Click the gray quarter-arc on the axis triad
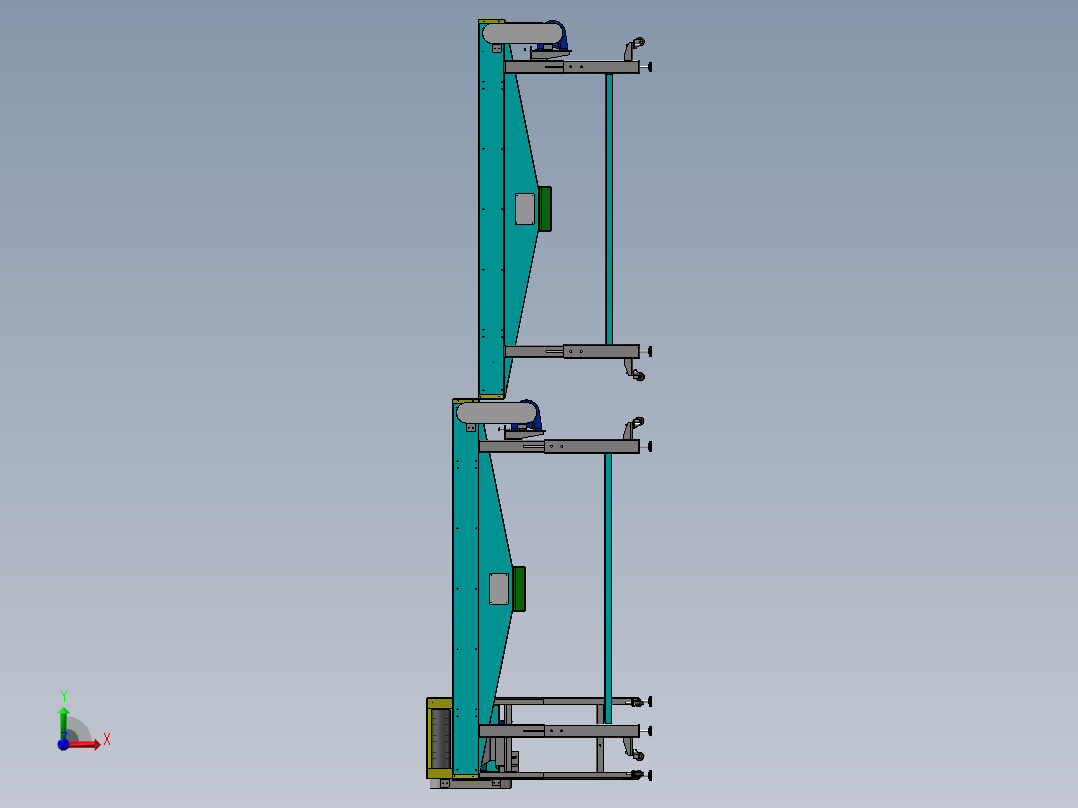Viewport: 1078px width, 808px height. point(80,727)
